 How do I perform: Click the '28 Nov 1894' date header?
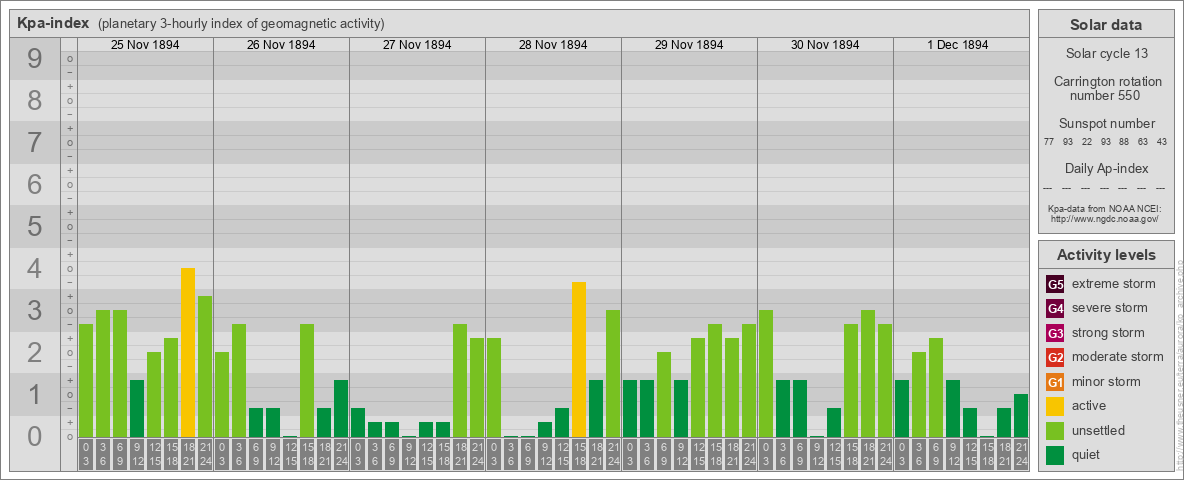(x=553, y=45)
